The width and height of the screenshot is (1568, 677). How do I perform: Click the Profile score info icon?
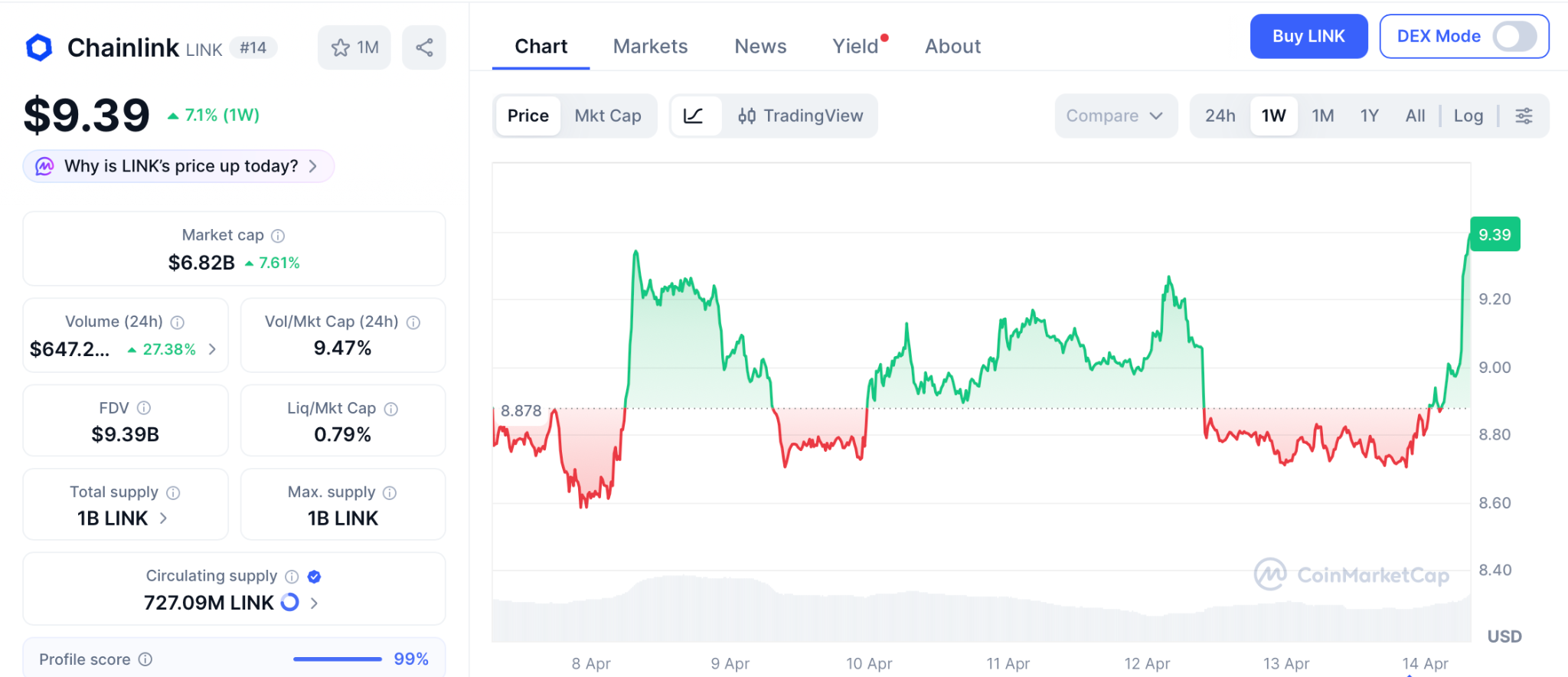point(145,659)
